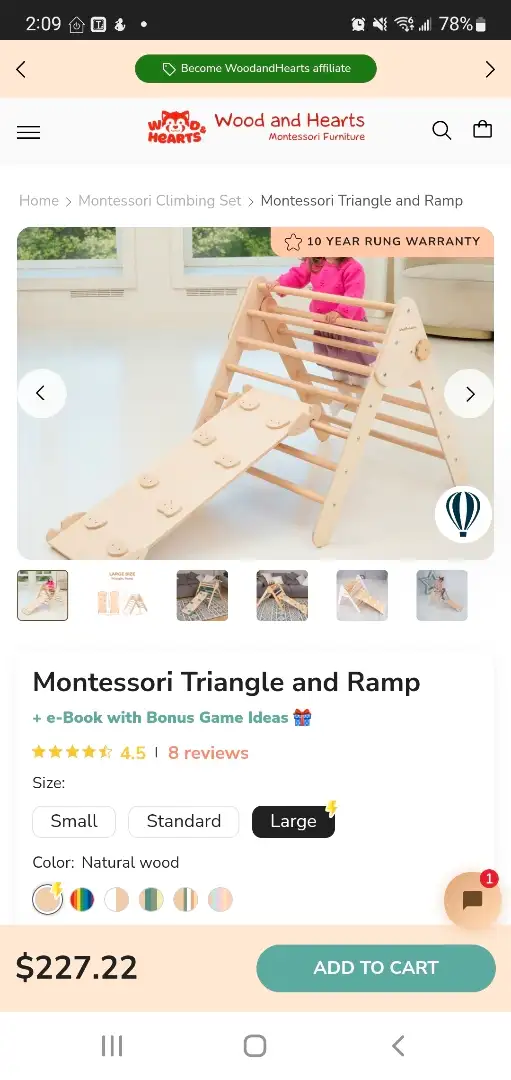
Task: Open the hamburger navigation menu
Action: coord(28,132)
